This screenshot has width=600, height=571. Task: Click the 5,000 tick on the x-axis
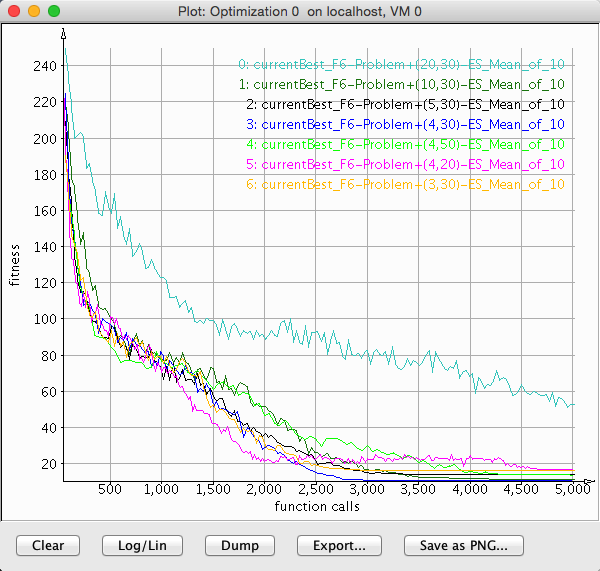(x=571, y=490)
